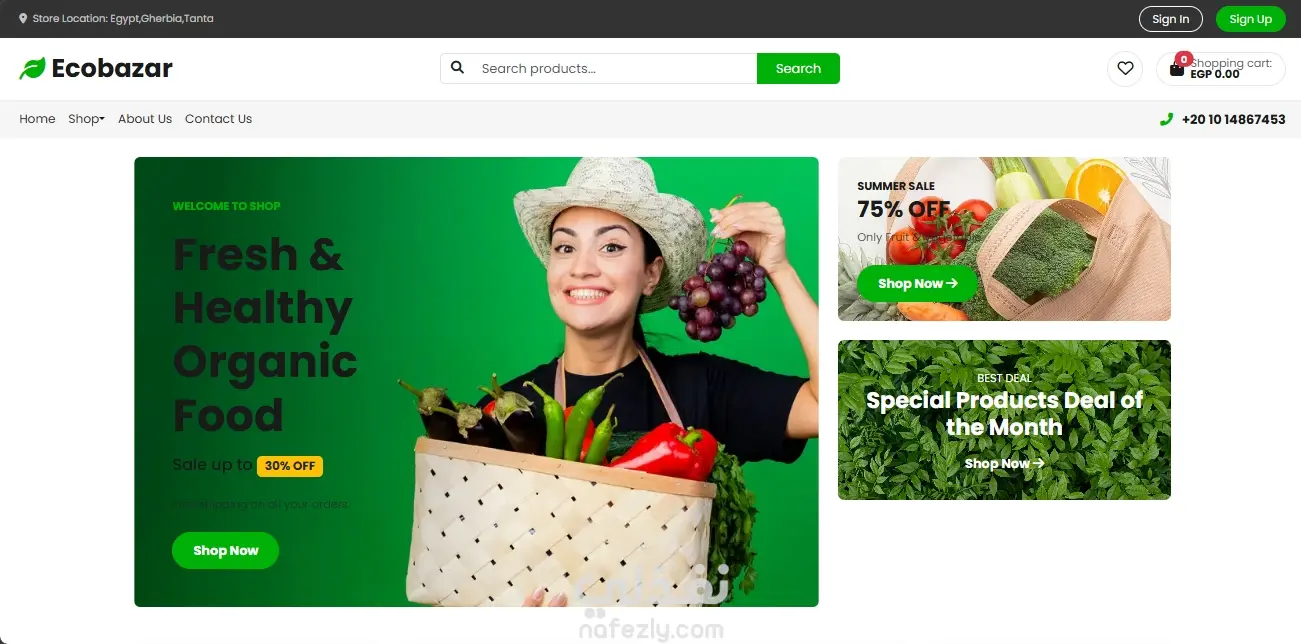Click the Sign In button
The height and width of the screenshot is (644, 1301).
coord(1170,19)
